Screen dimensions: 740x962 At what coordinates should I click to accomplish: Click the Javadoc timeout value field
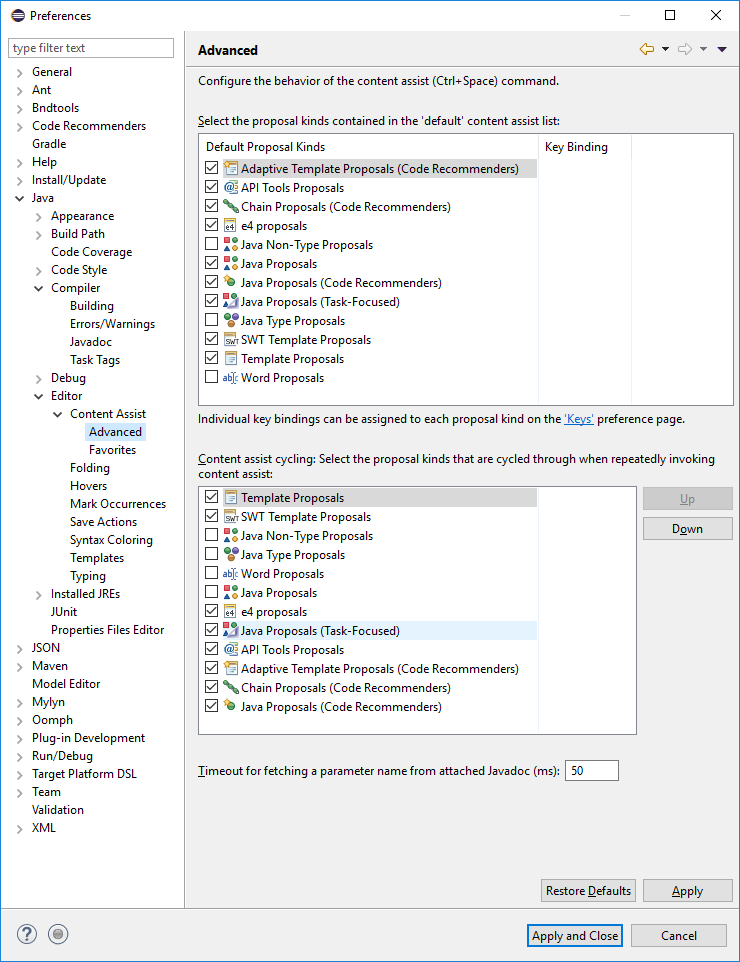(592, 771)
